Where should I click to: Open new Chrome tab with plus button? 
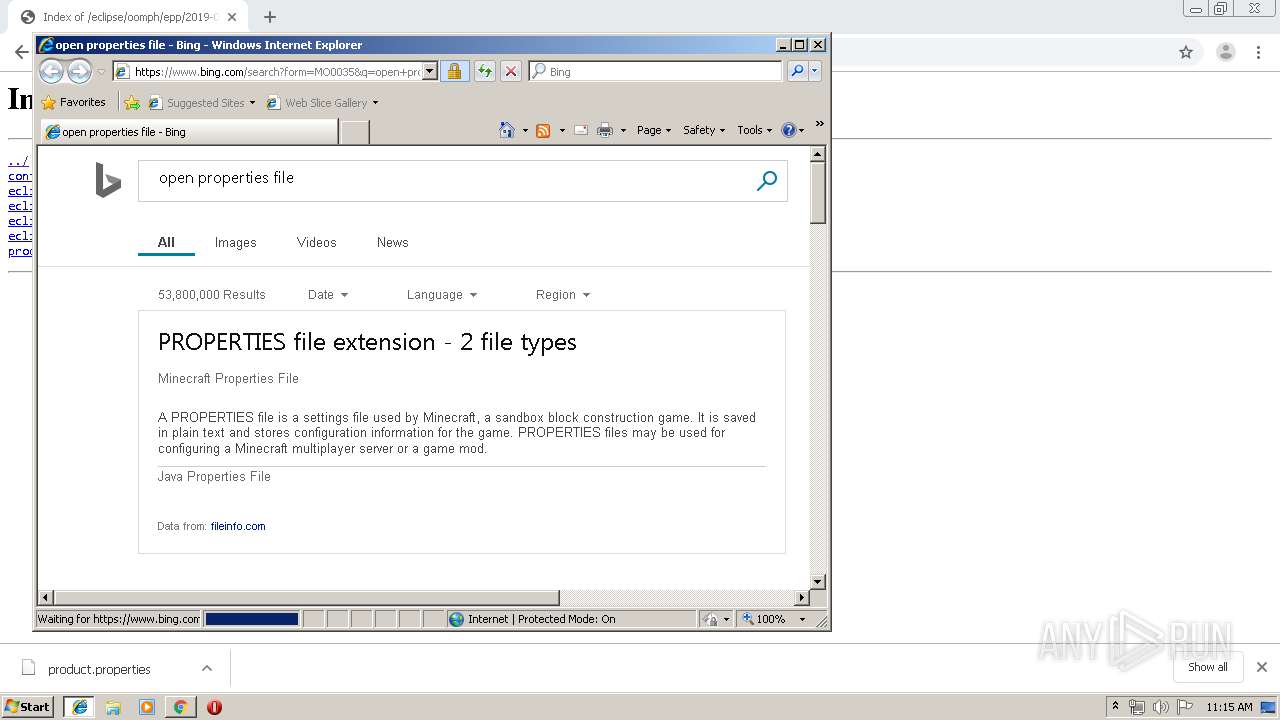click(x=270, y=17)
